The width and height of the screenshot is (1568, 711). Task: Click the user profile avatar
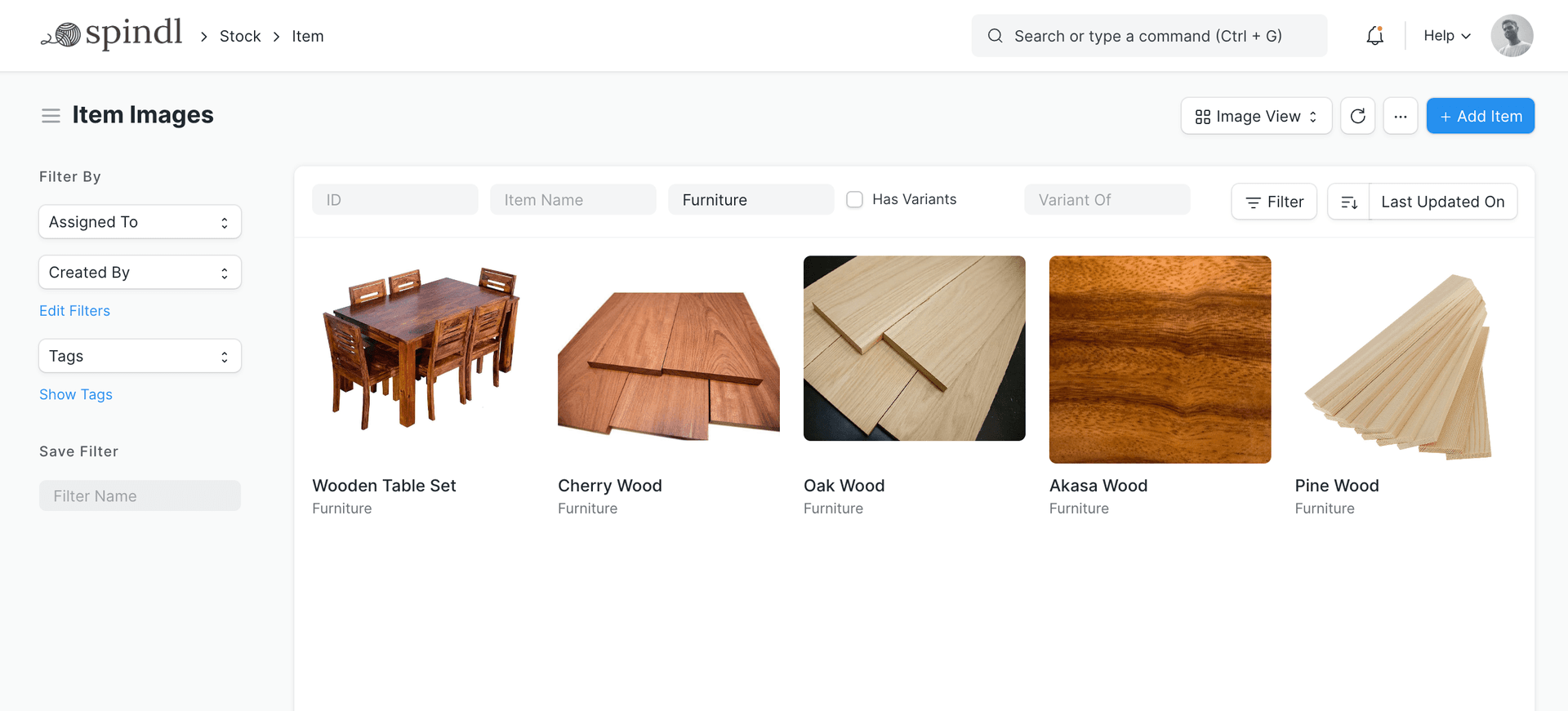[x=1511, y=36]
